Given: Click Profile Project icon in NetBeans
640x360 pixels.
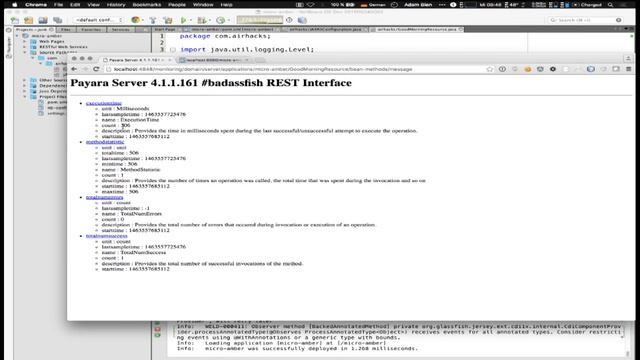Looking at the screenshot, I should pyautogui.click(x=220, y=20).
